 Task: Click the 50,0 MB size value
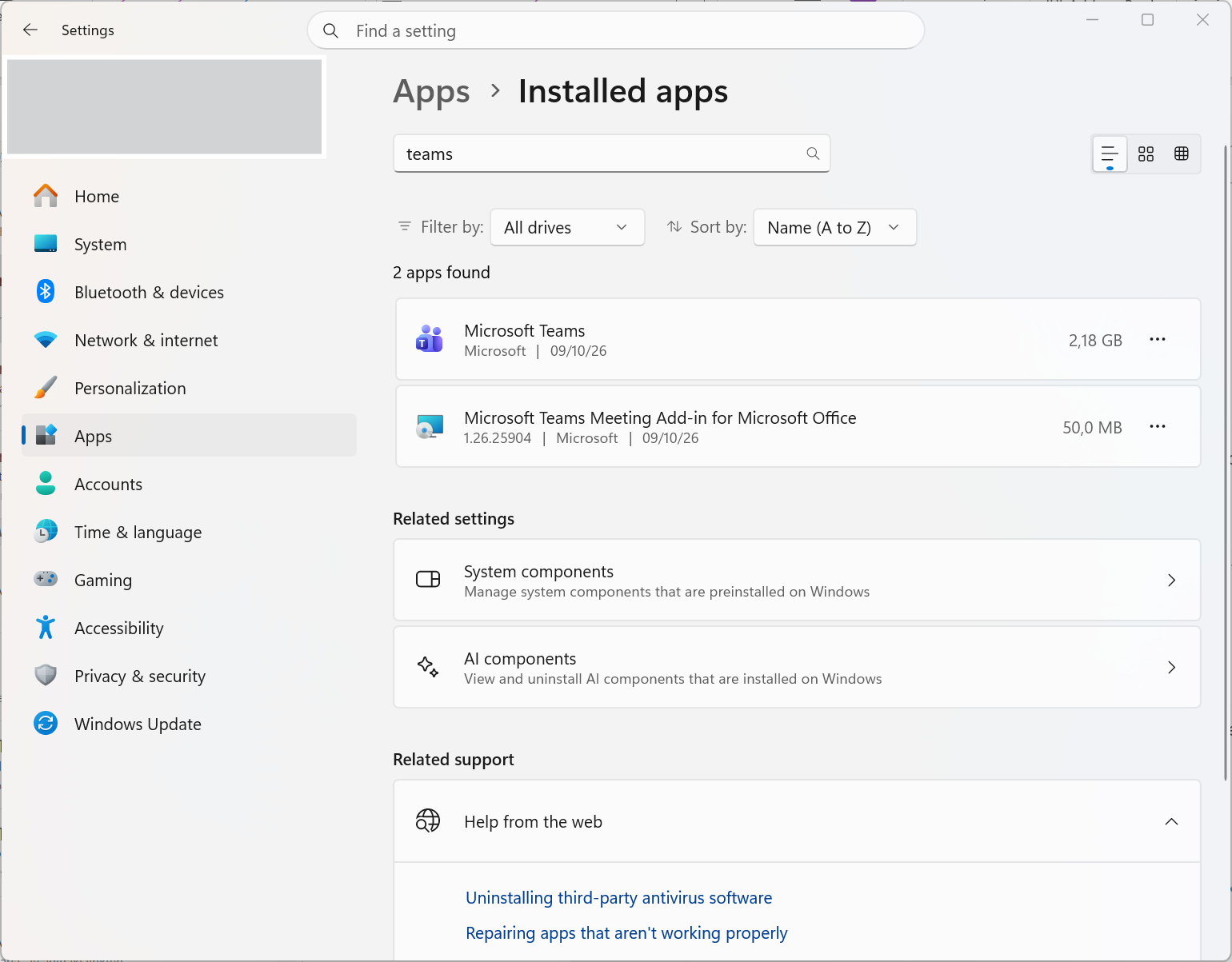coord(1092,428)
